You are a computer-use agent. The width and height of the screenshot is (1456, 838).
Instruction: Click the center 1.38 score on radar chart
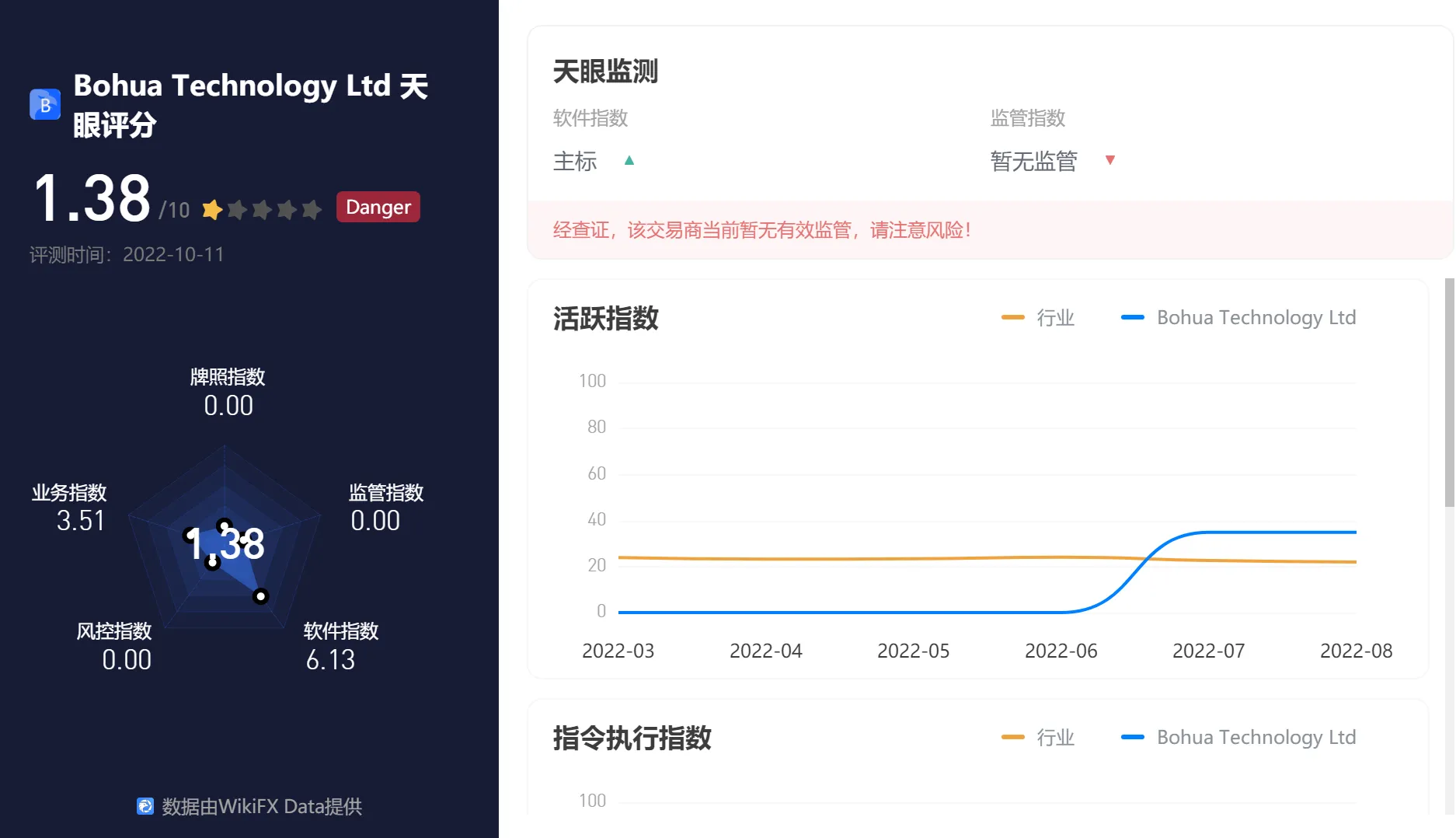[225, 543]
